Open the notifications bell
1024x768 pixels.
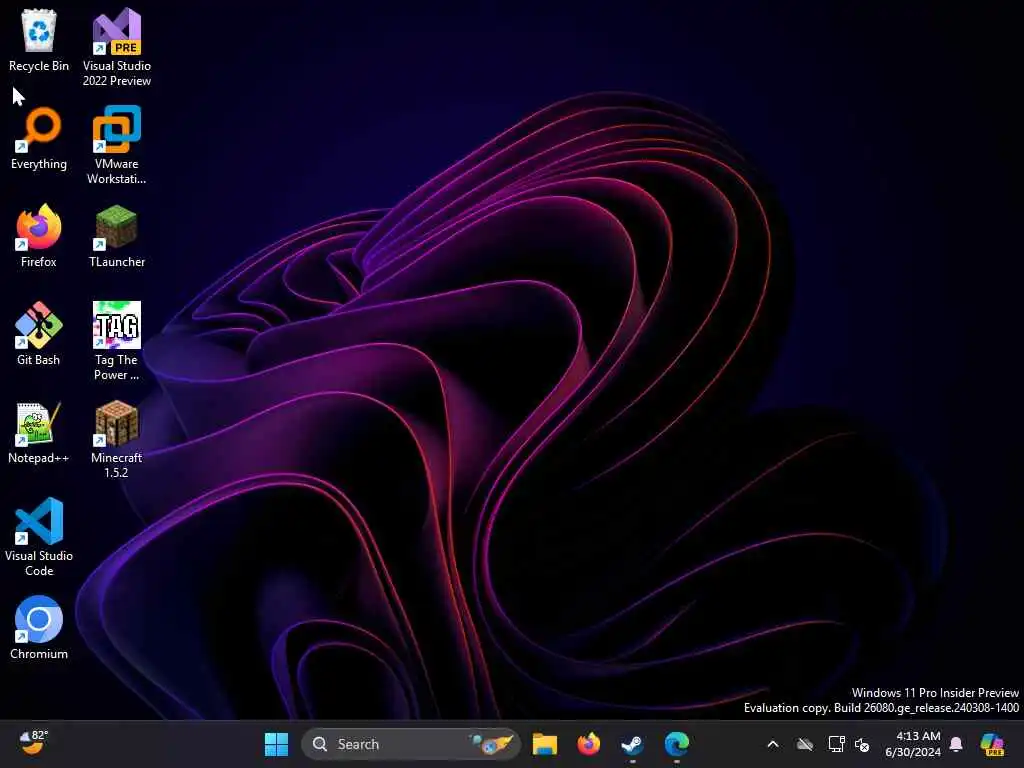tap(956, 744)
